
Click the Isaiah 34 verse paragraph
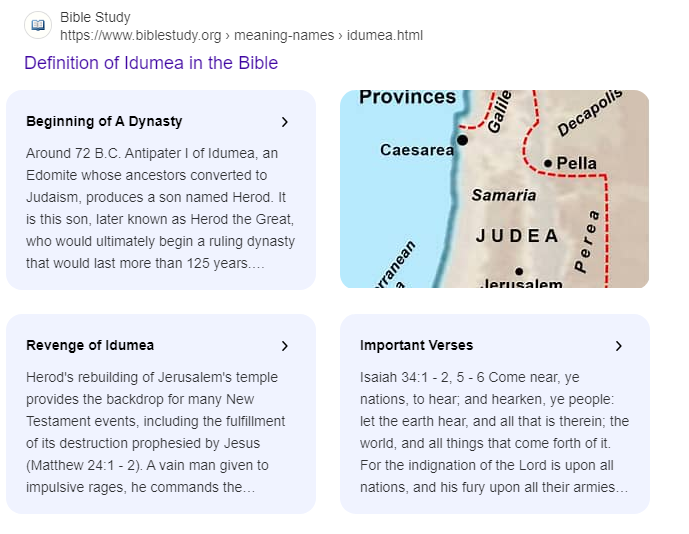[494, 432]
